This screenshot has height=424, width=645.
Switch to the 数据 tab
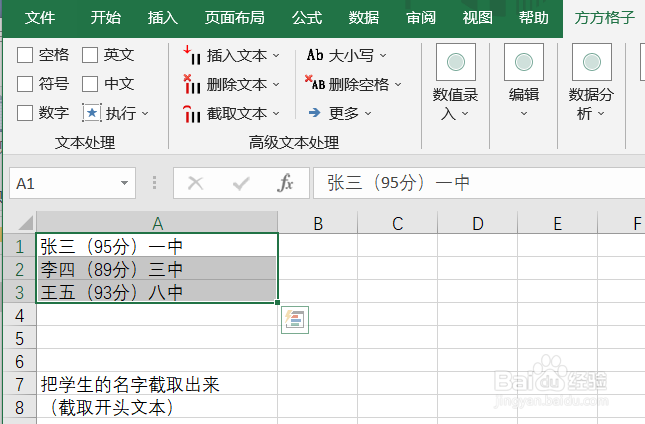point(364,18)
